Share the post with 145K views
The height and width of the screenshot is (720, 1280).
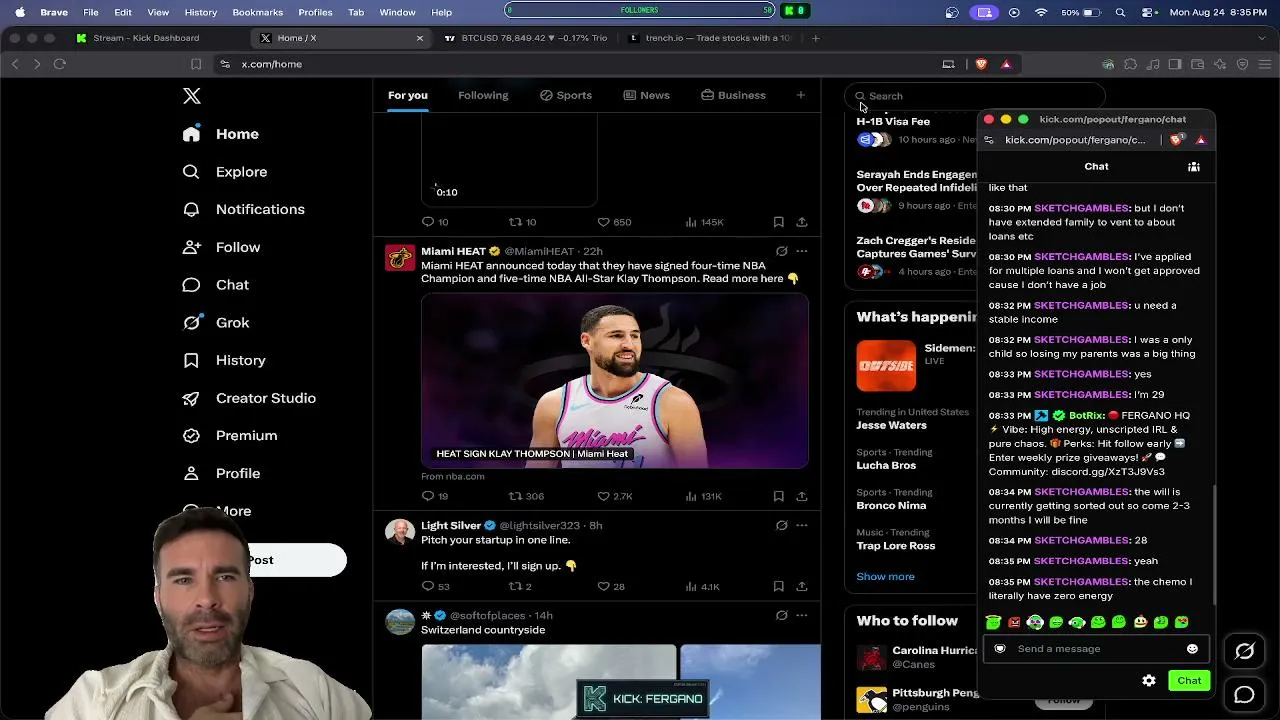pos(802,222)
